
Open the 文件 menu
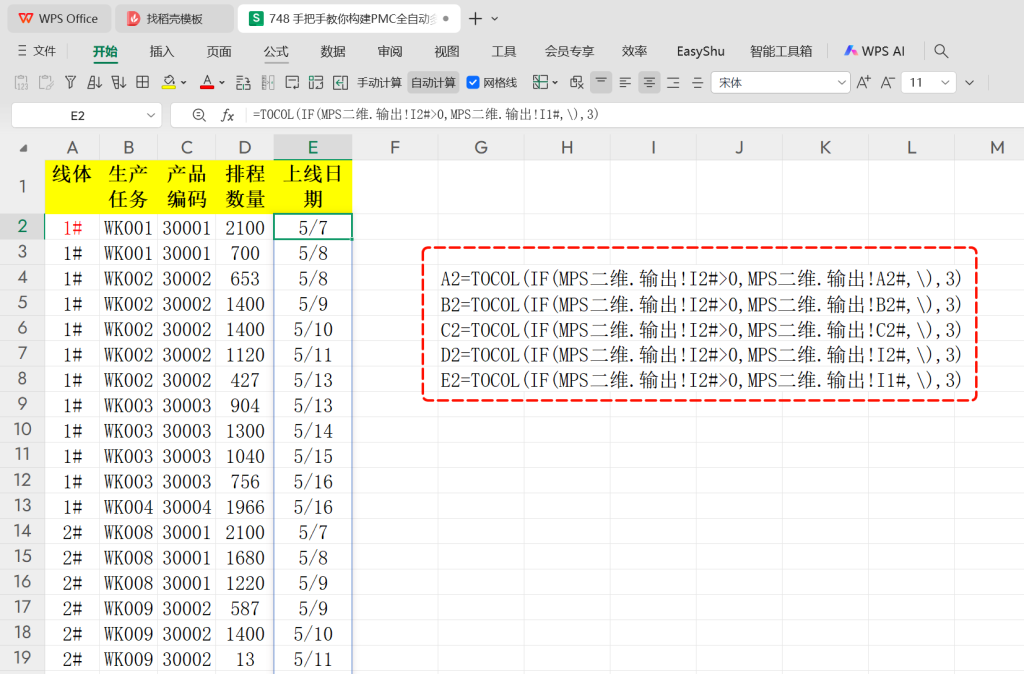tap(37, 51)
